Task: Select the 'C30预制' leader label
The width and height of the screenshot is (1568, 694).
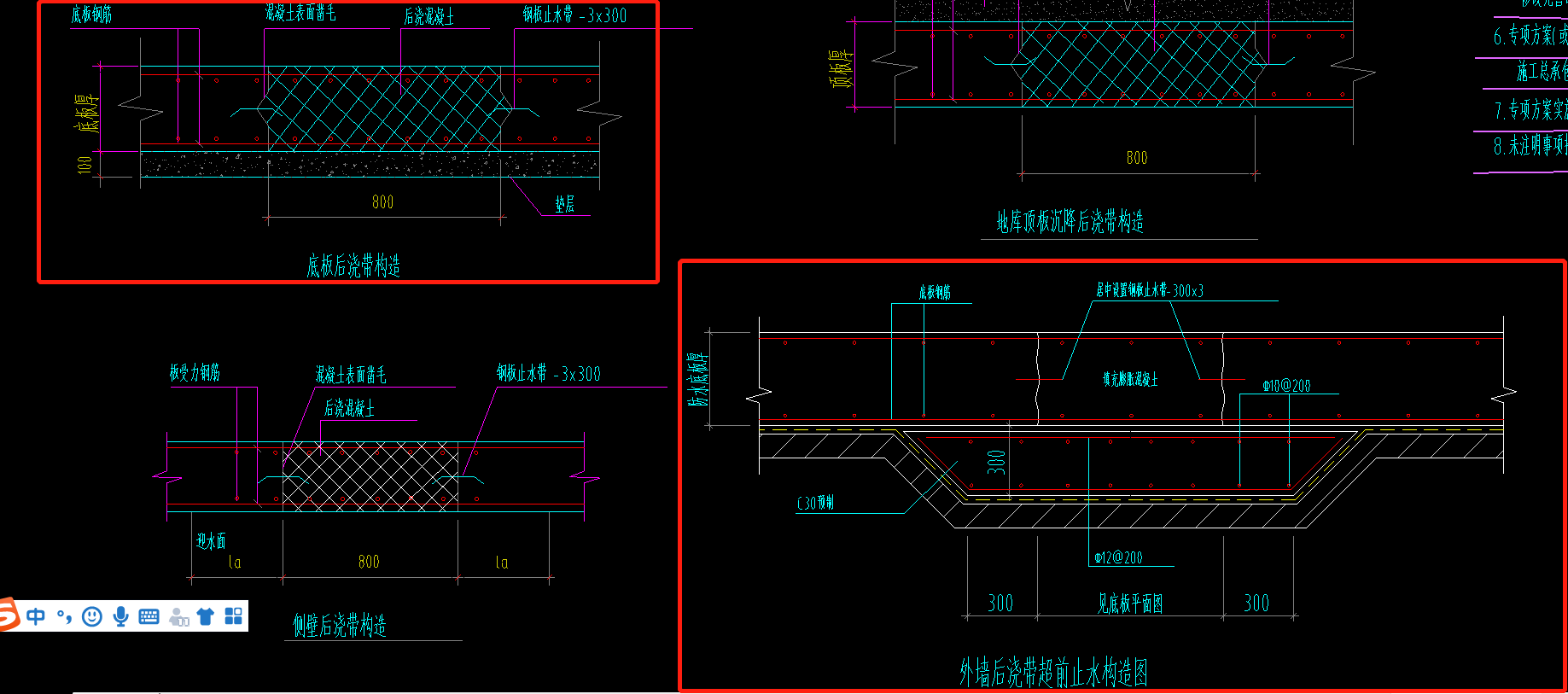Action: 815,503
